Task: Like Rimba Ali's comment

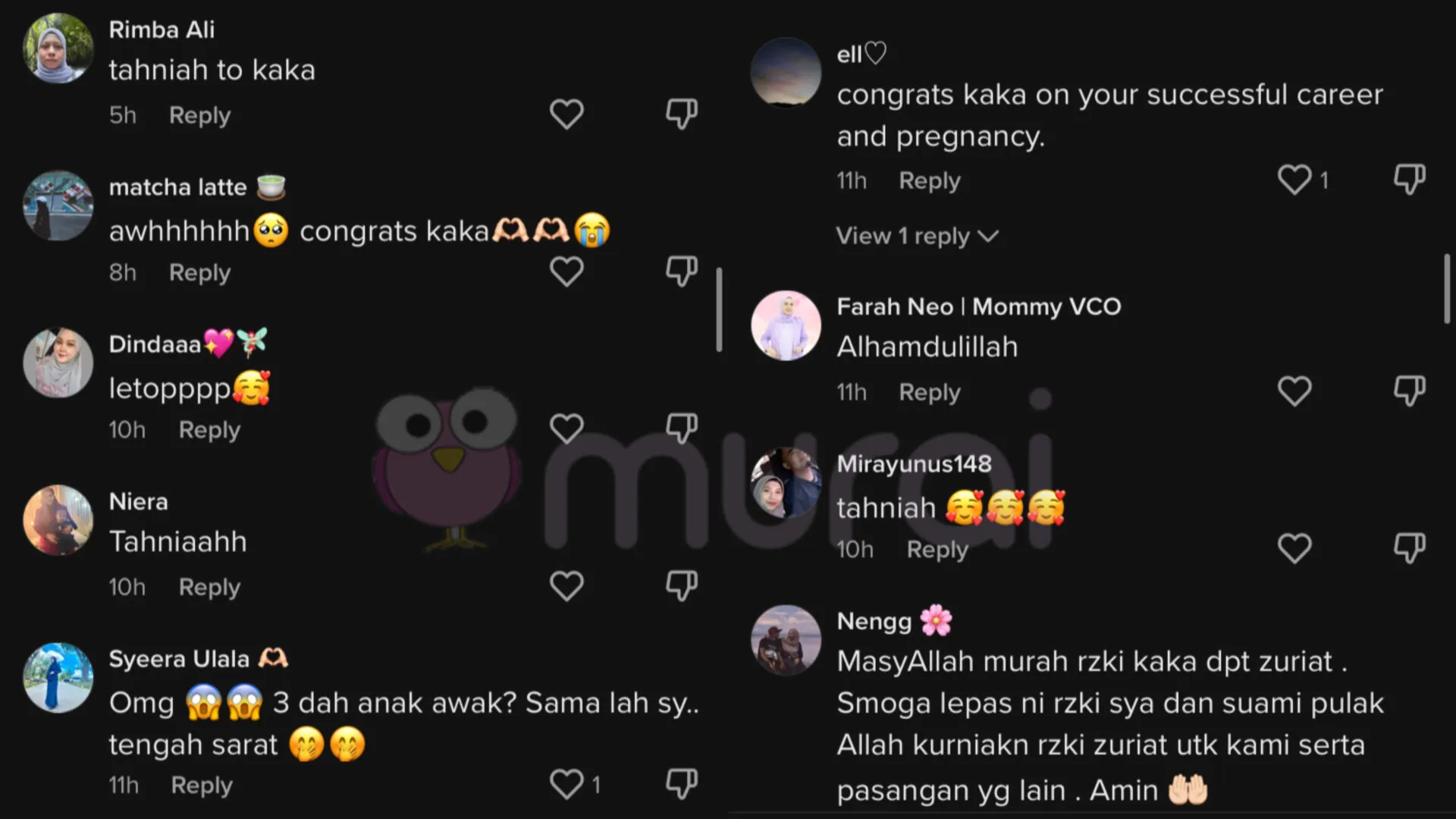Action: coord(566,115)
